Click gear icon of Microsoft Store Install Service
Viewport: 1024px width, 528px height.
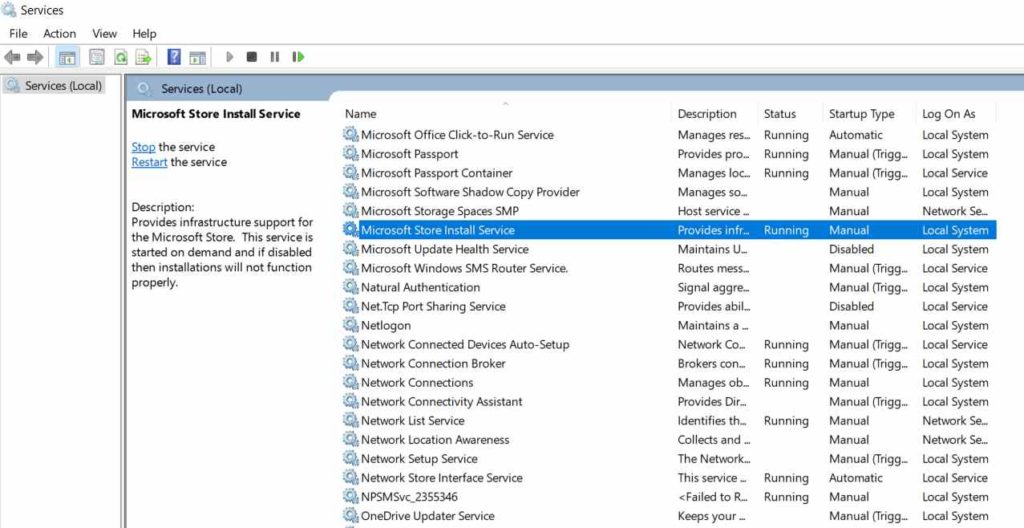pyautogui.click(x=351, y=229)
